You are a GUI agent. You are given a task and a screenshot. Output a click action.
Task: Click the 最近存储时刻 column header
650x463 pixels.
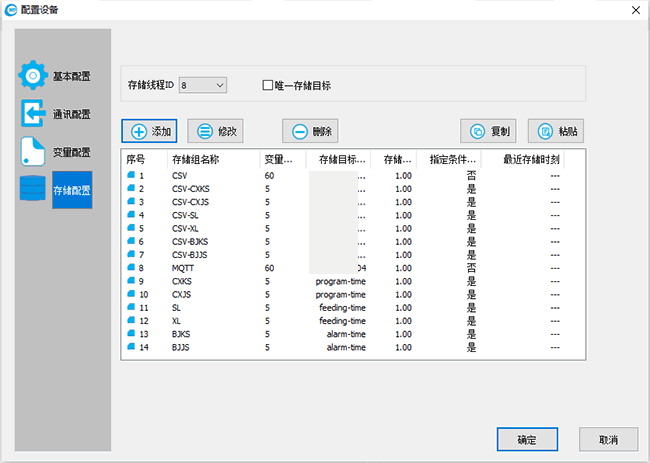point(530,159)
